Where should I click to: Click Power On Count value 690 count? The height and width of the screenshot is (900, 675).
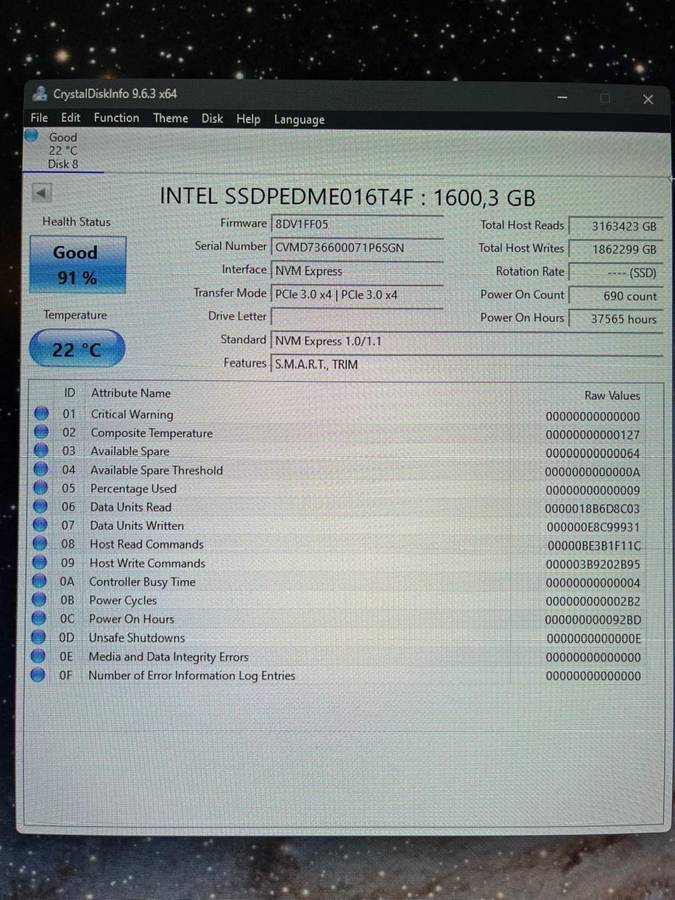tap(616, 296)
